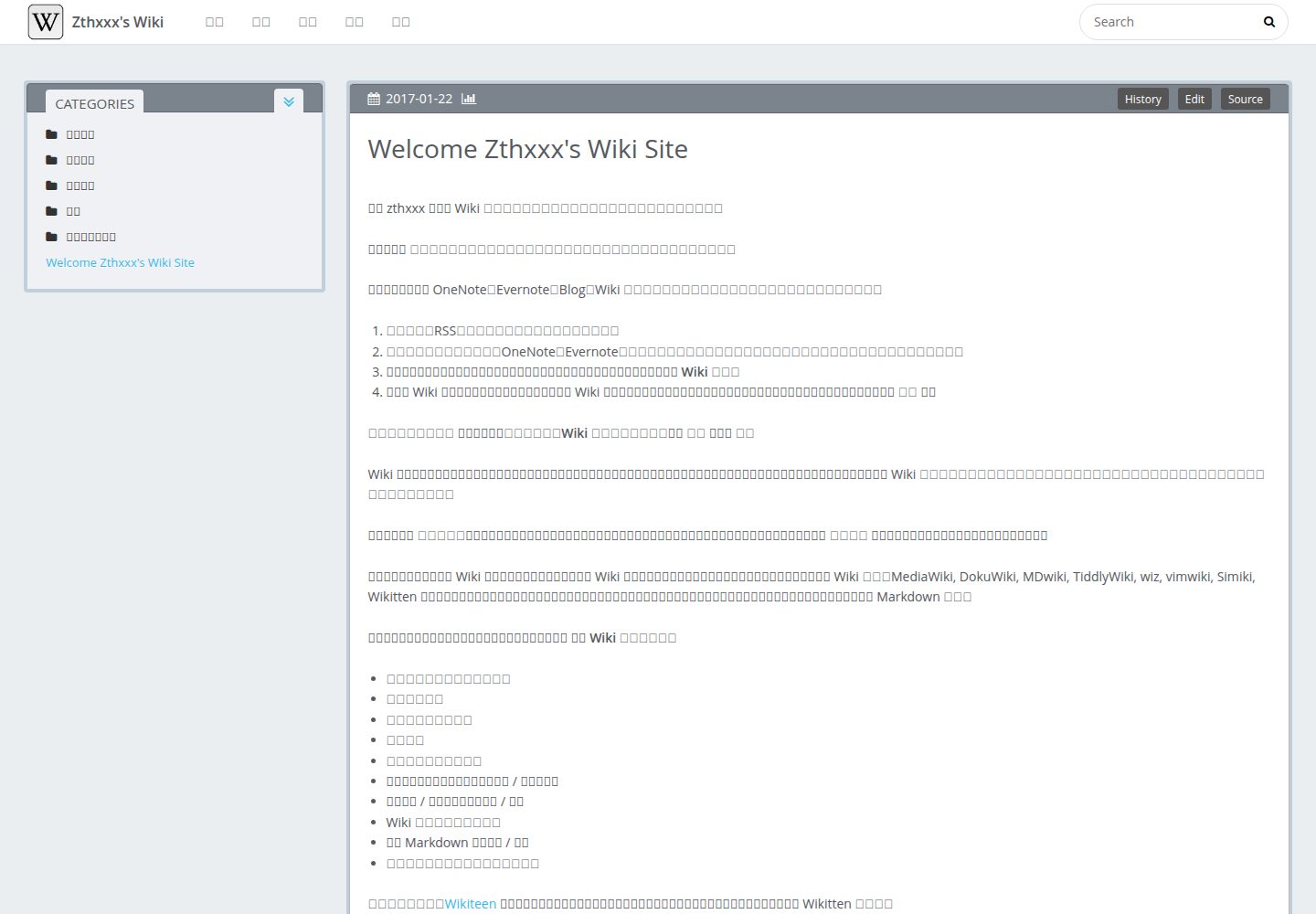The image size is (1316, 914).
Task: Focus the Search input field
Action: [x=1173, y=22]
